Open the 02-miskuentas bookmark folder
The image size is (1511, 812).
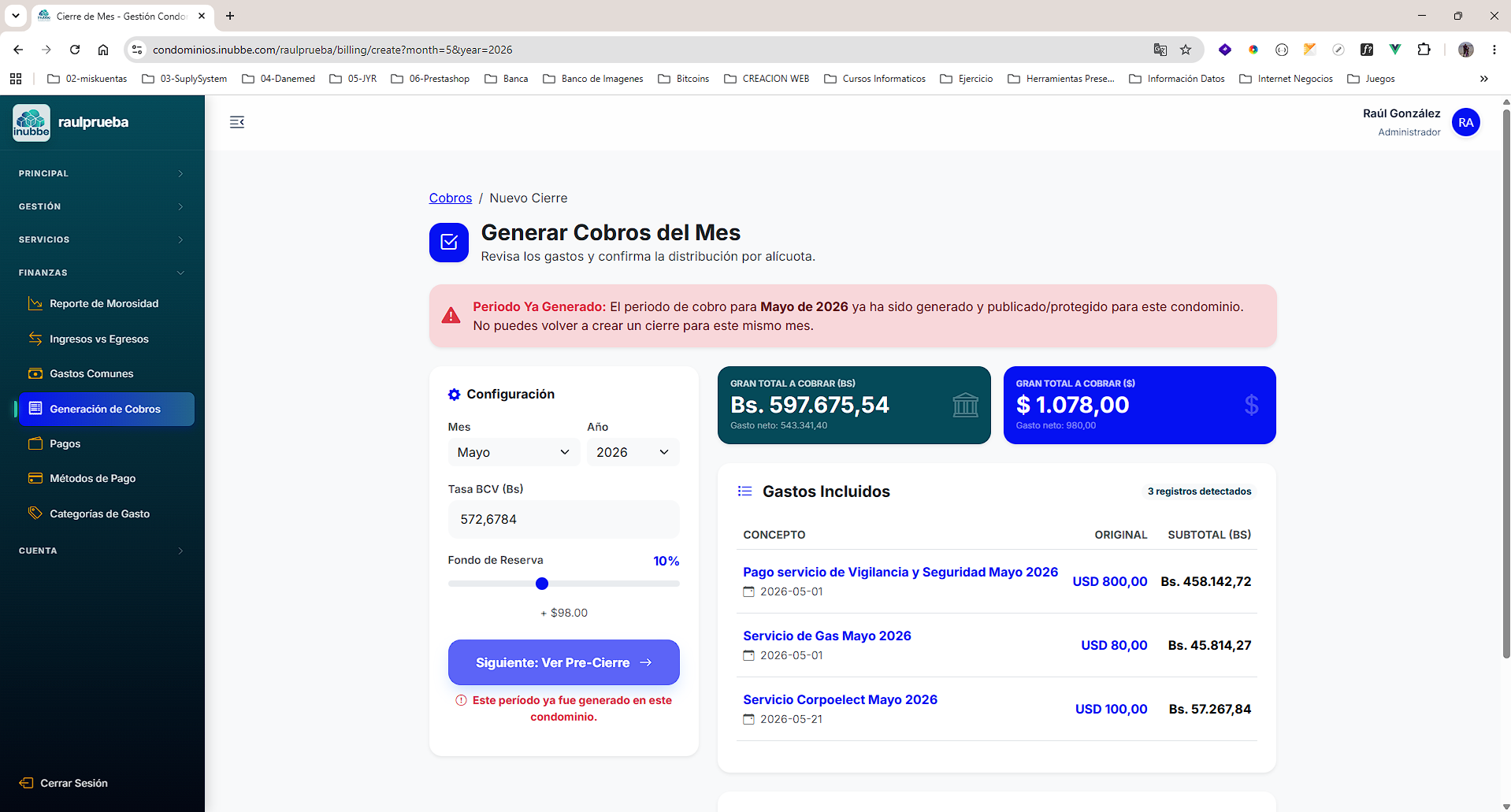87,79
